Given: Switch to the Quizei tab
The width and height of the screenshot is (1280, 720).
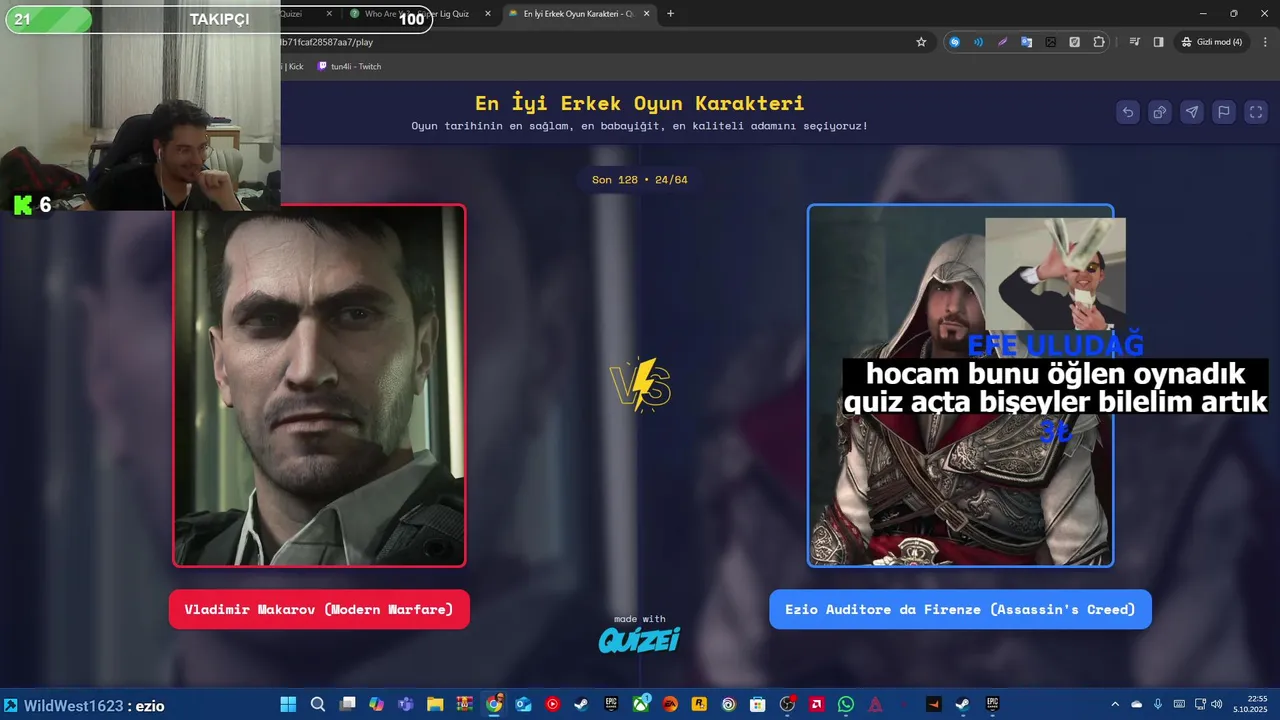Looking at the screenshot, I should tap(300, 14).
